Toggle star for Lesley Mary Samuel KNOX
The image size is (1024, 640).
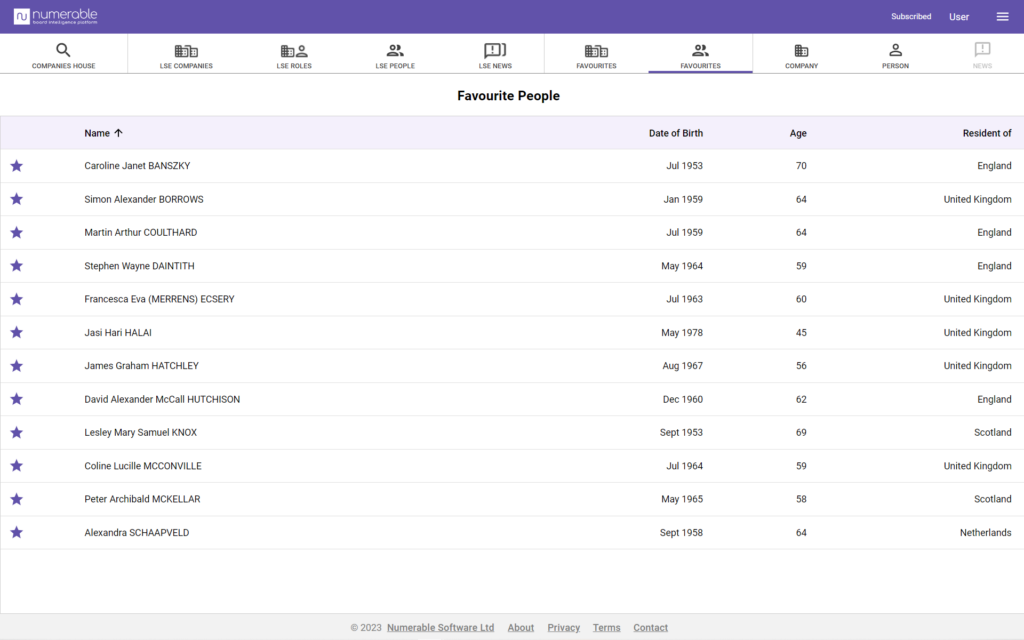pos(17,432)
